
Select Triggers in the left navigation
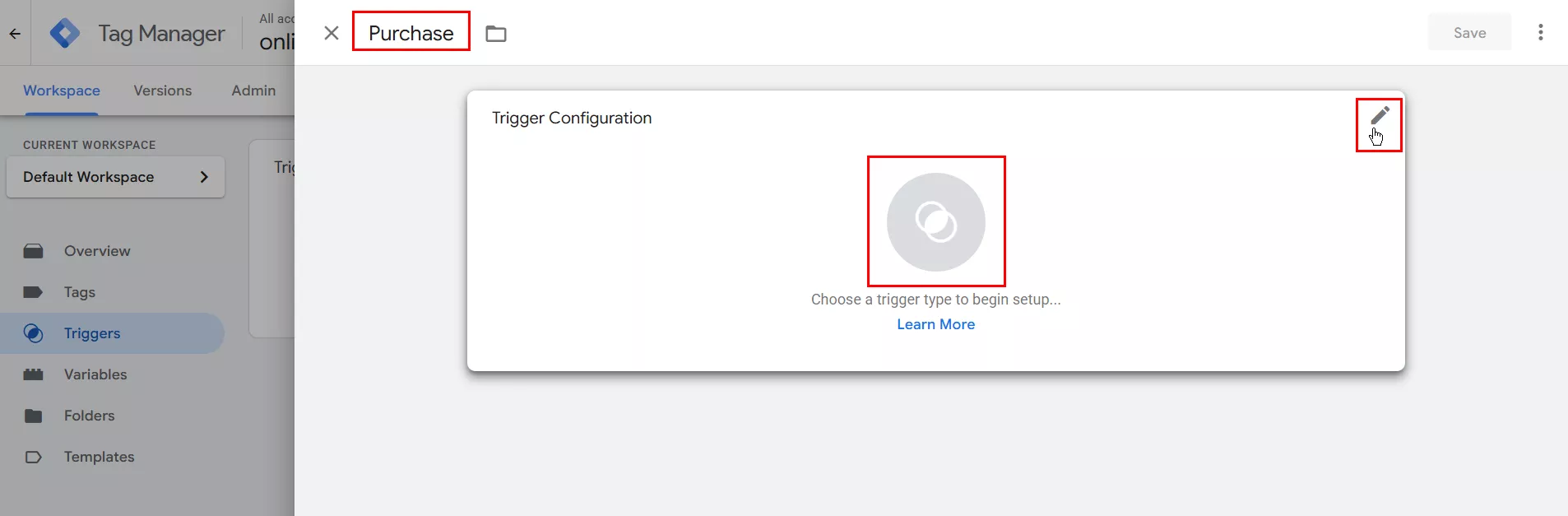point(92,333)
